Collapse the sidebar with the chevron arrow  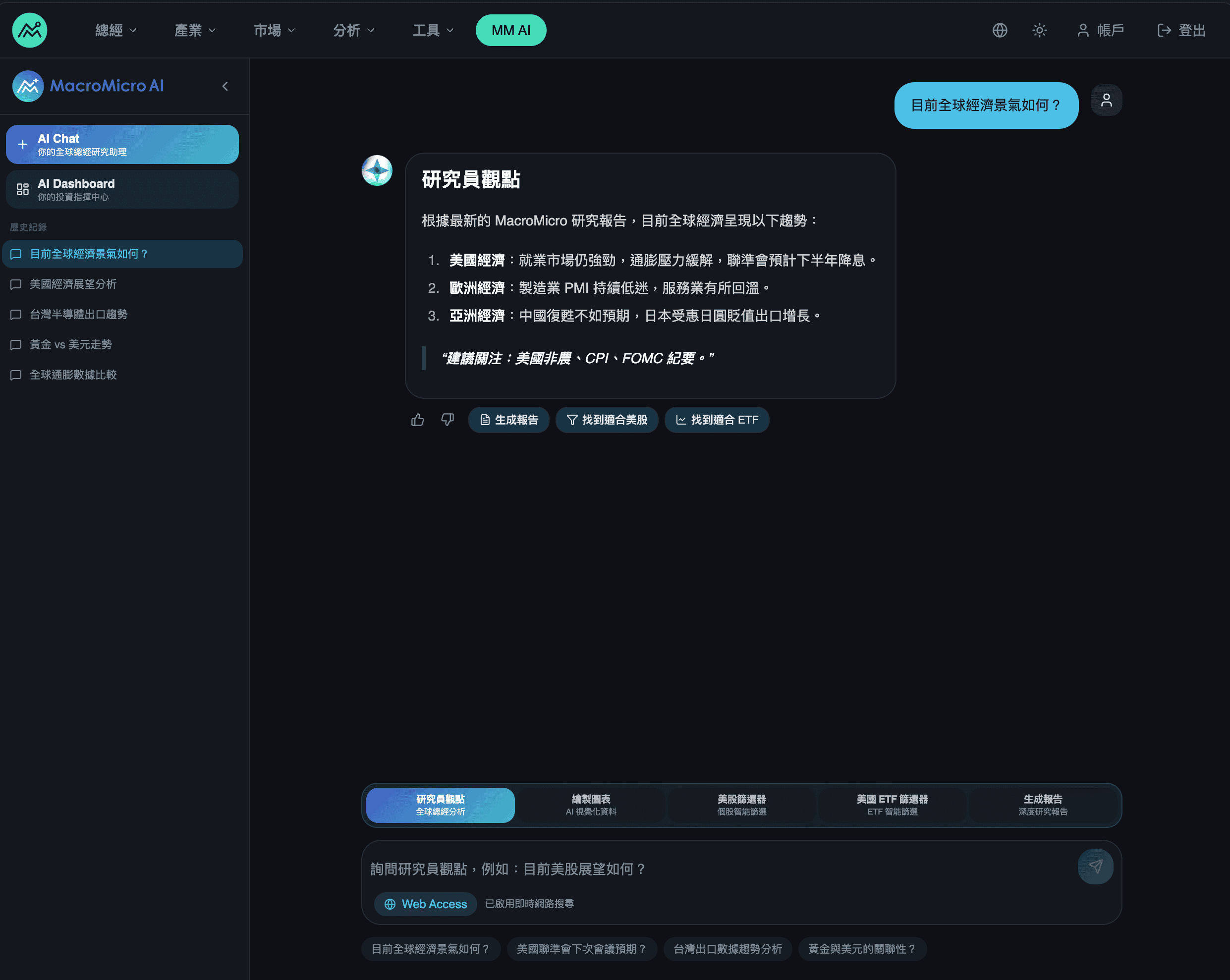pyautogui.click(x=225, y=86)
